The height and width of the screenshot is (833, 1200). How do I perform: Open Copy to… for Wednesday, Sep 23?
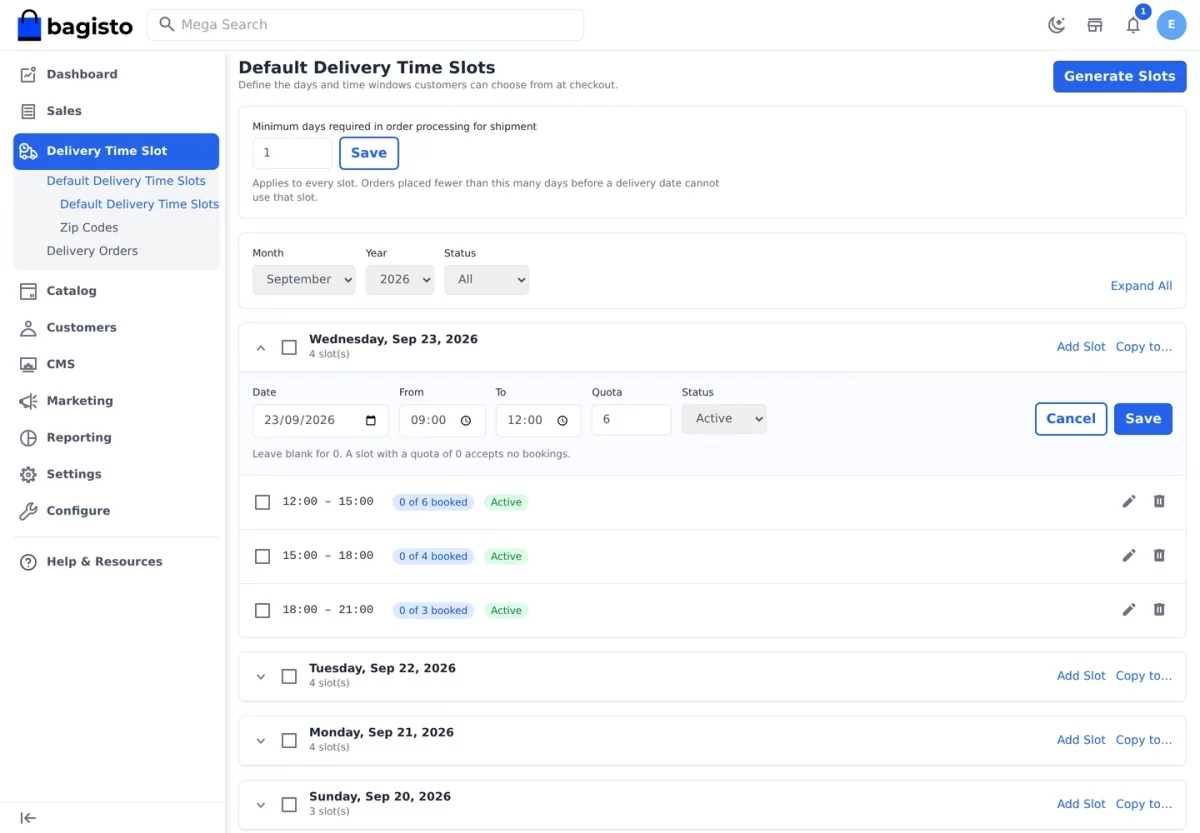(x=1144, y=347)
